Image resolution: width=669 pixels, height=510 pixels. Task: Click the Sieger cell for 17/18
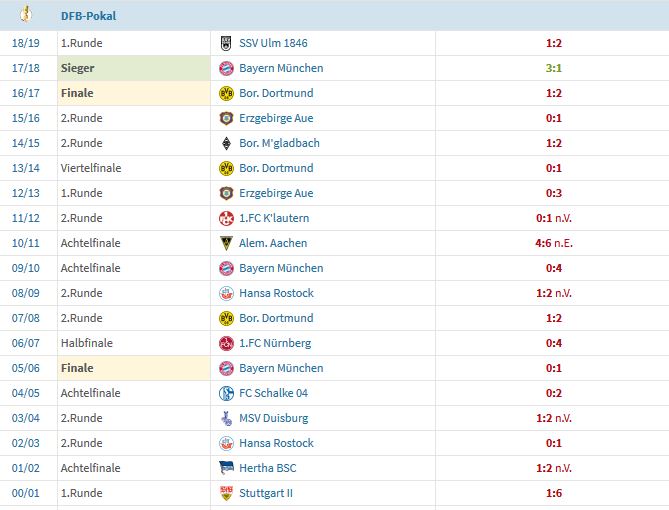click(134, 68)
